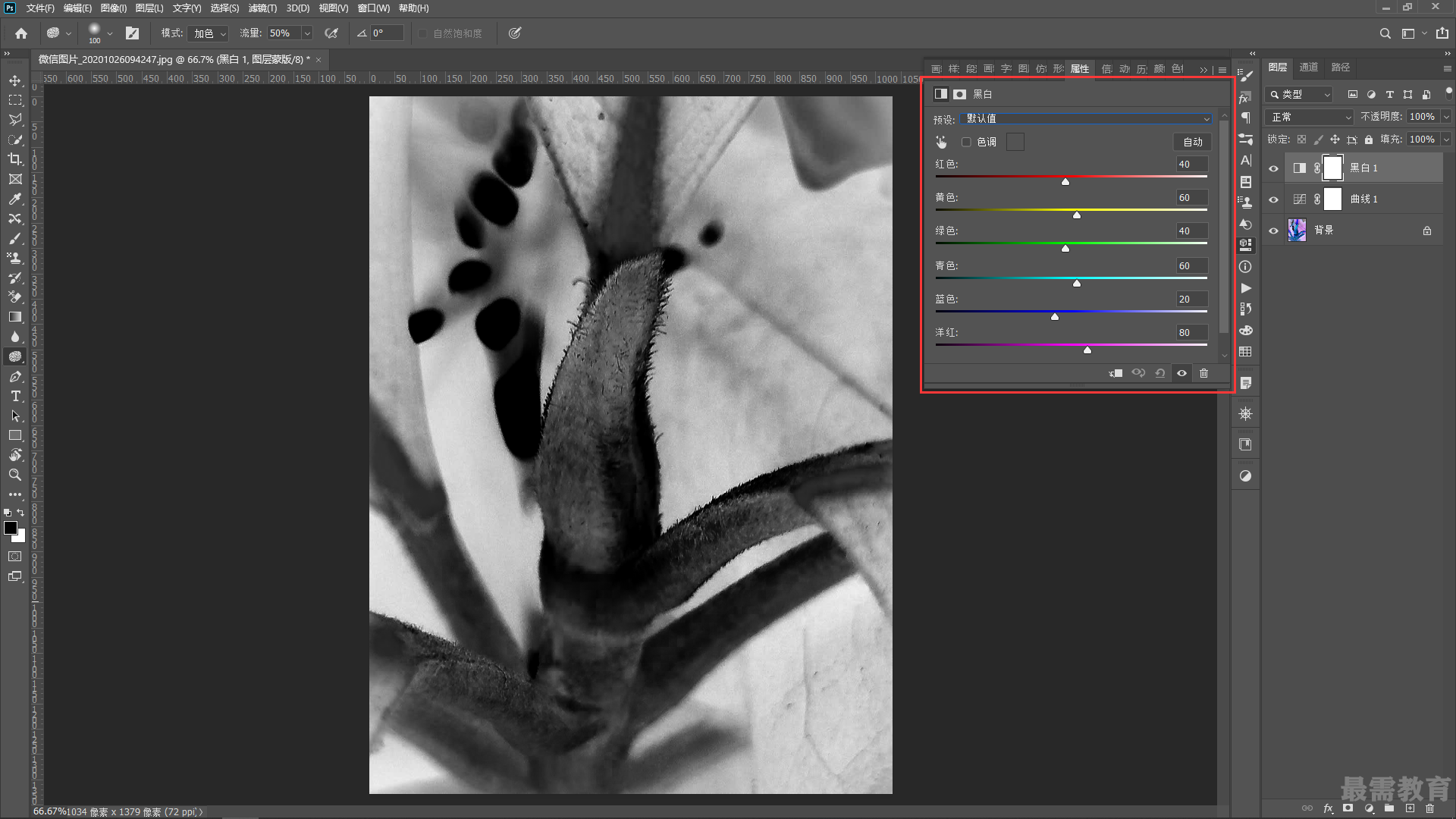Toggle lock transparent pixels

click(x=1301, y=140)
